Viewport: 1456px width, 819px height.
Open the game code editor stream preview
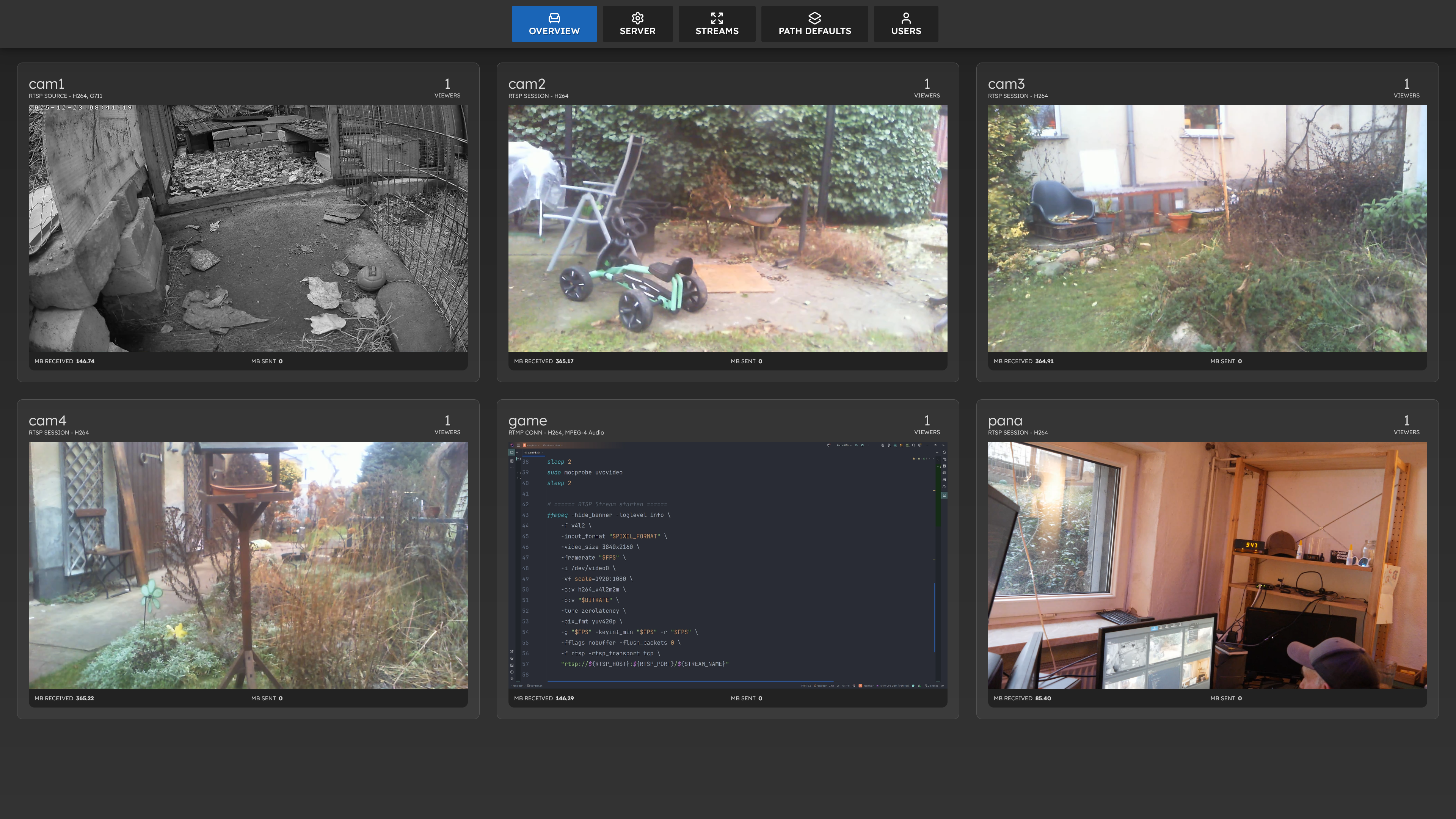[x=728, y=565]
